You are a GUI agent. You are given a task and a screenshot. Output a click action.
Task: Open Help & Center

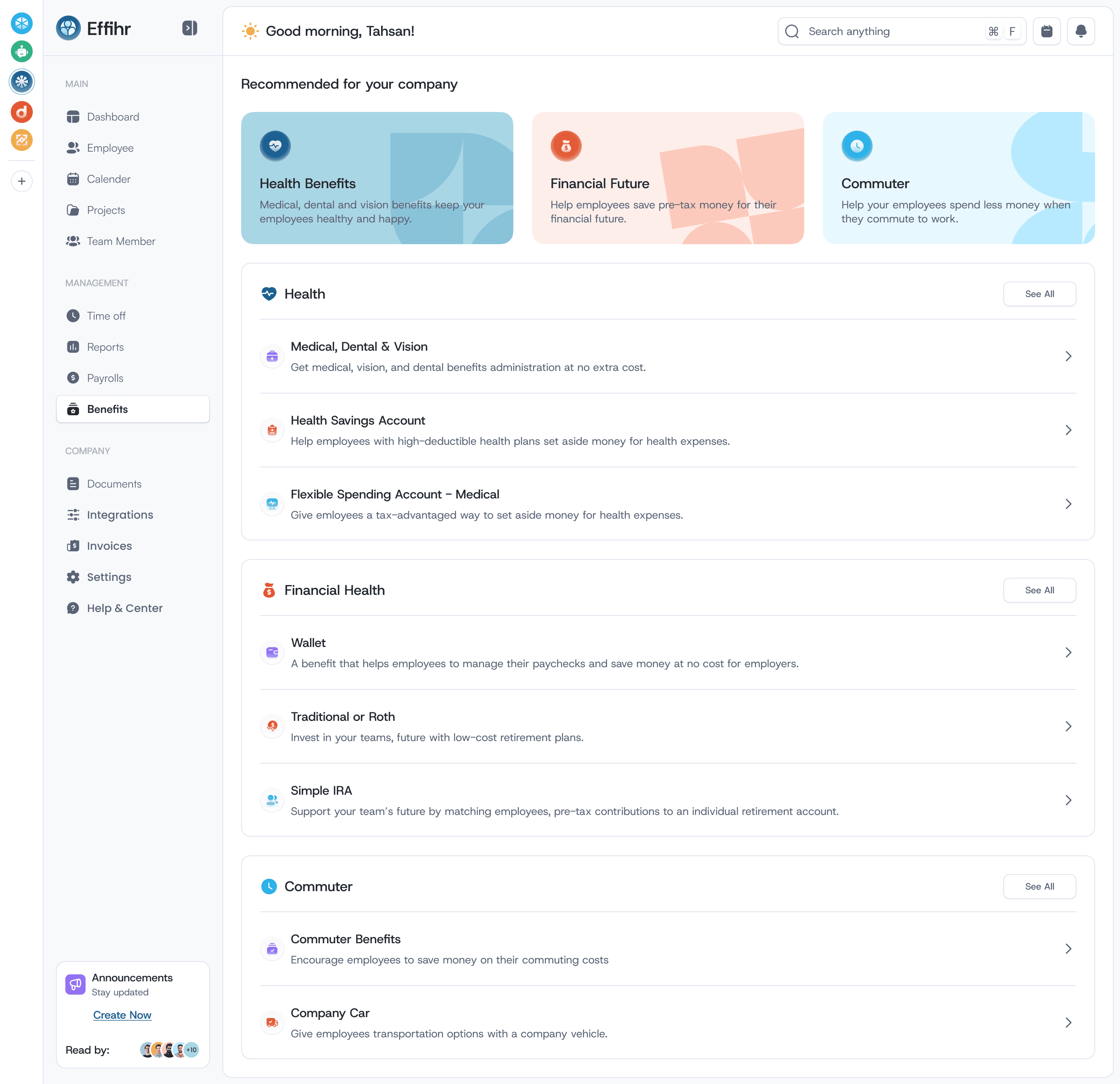133,608
